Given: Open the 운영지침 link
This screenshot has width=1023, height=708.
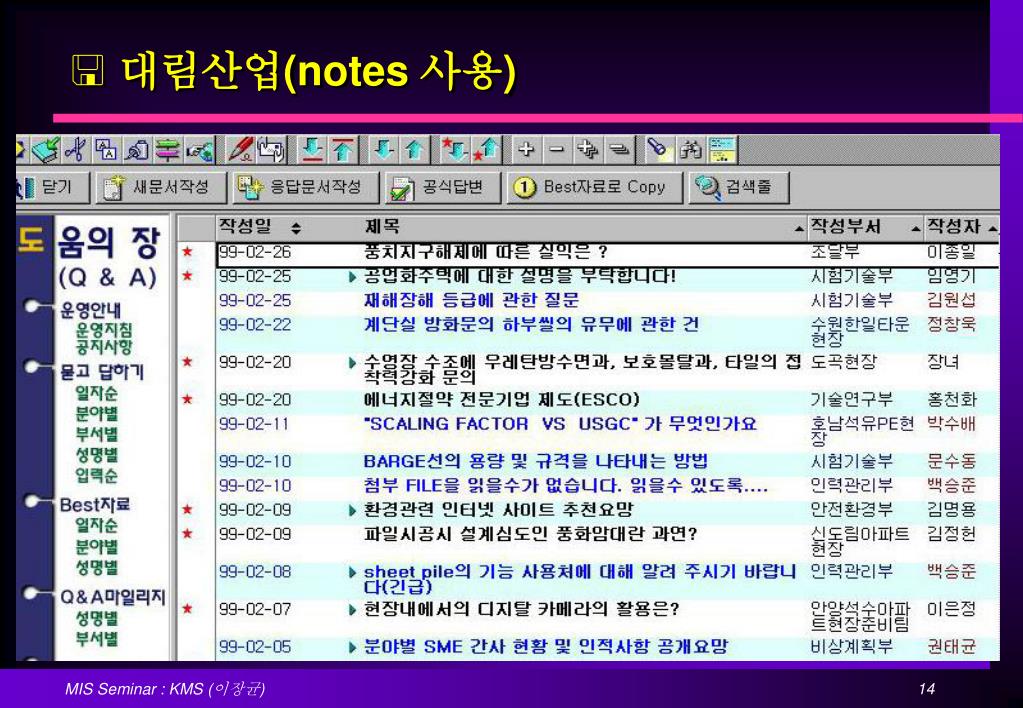Looking at the screenshot, I should coord(104,329).
